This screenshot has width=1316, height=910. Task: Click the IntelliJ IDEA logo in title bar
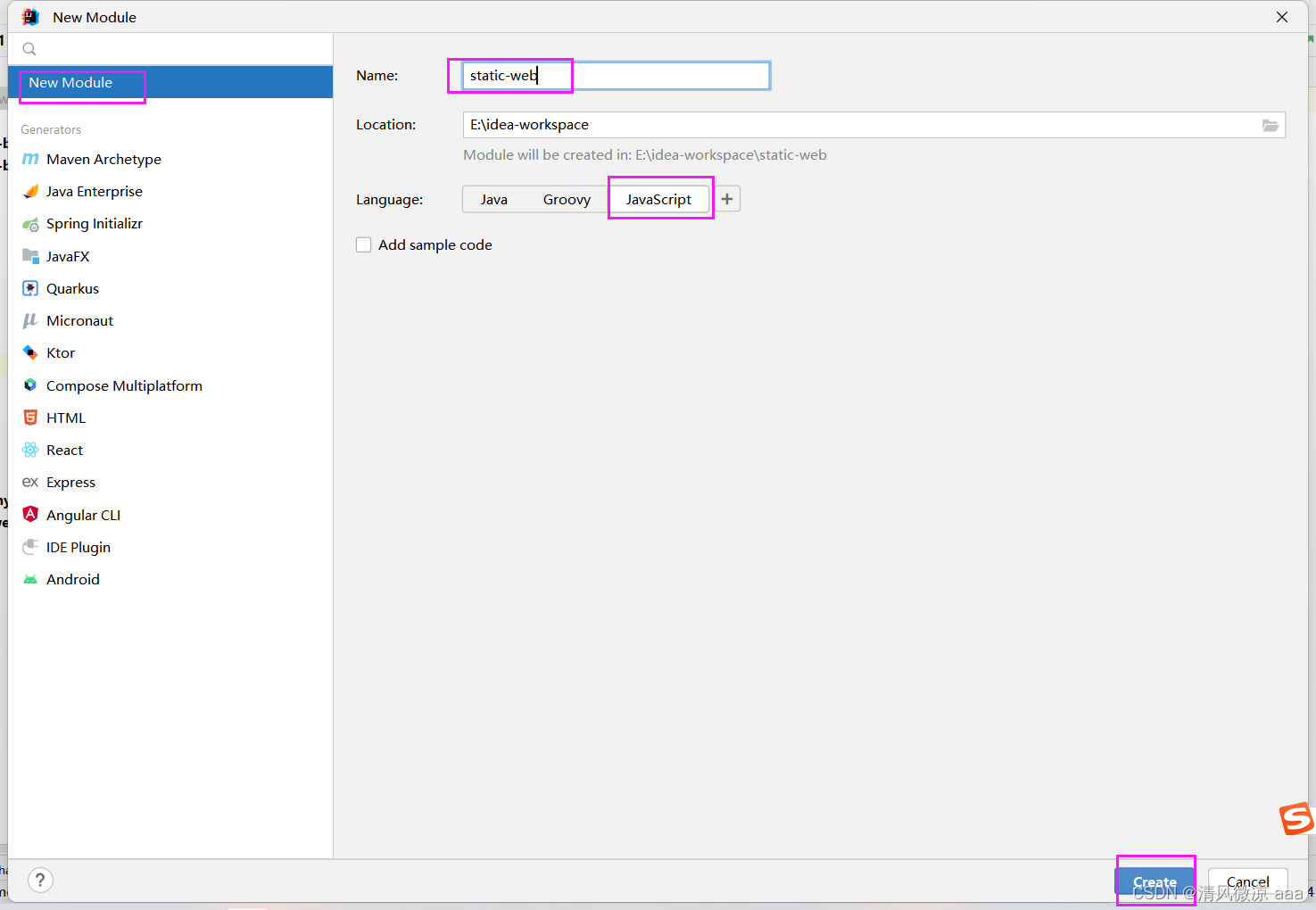tap(30, 17)
